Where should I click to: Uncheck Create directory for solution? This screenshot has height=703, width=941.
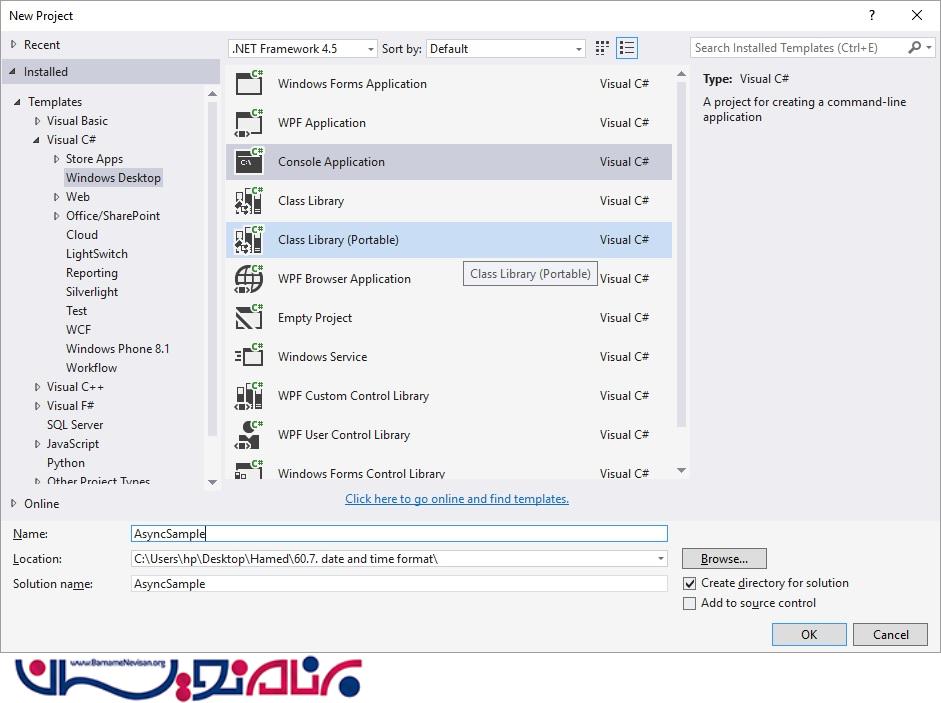tap(689, 583)
